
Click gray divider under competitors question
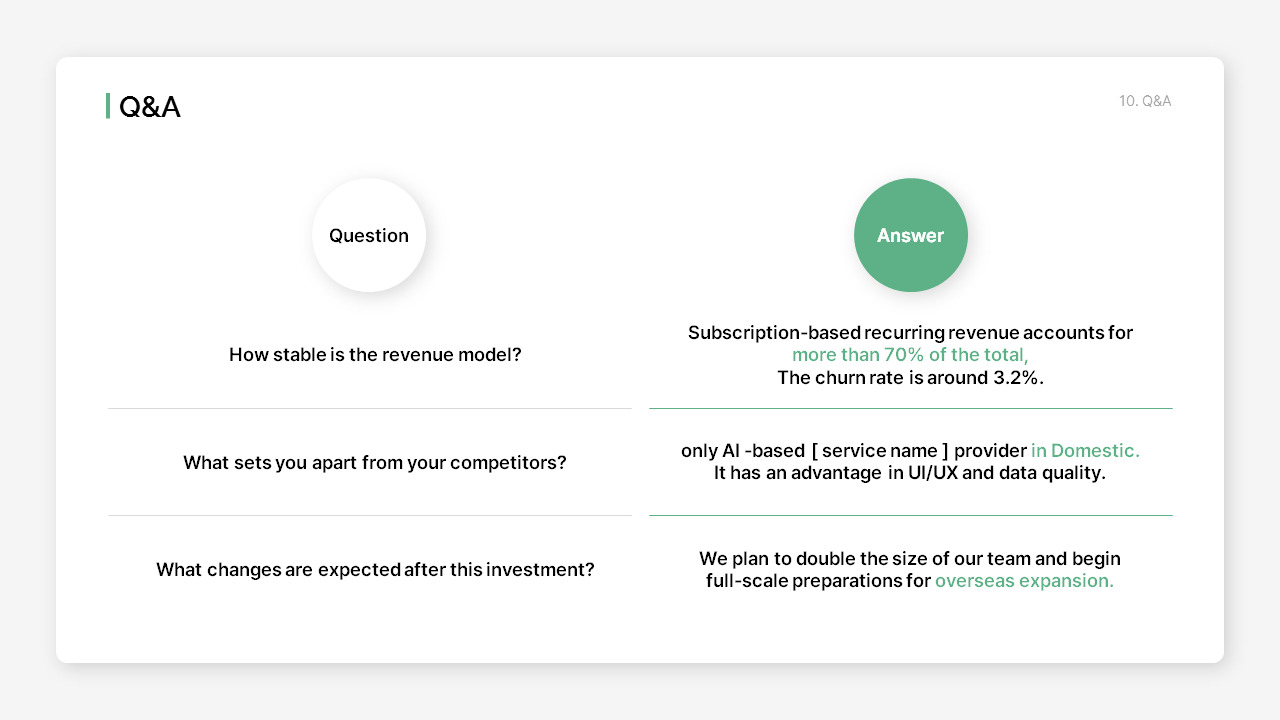click(370, 515)
